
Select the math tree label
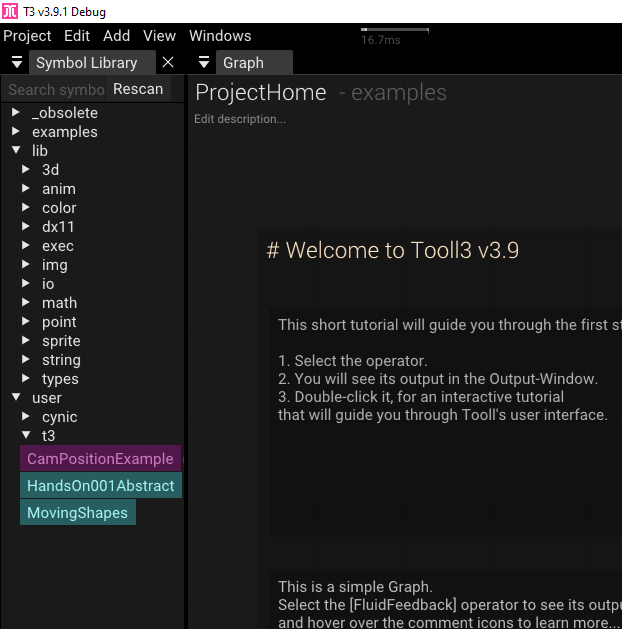59,303
